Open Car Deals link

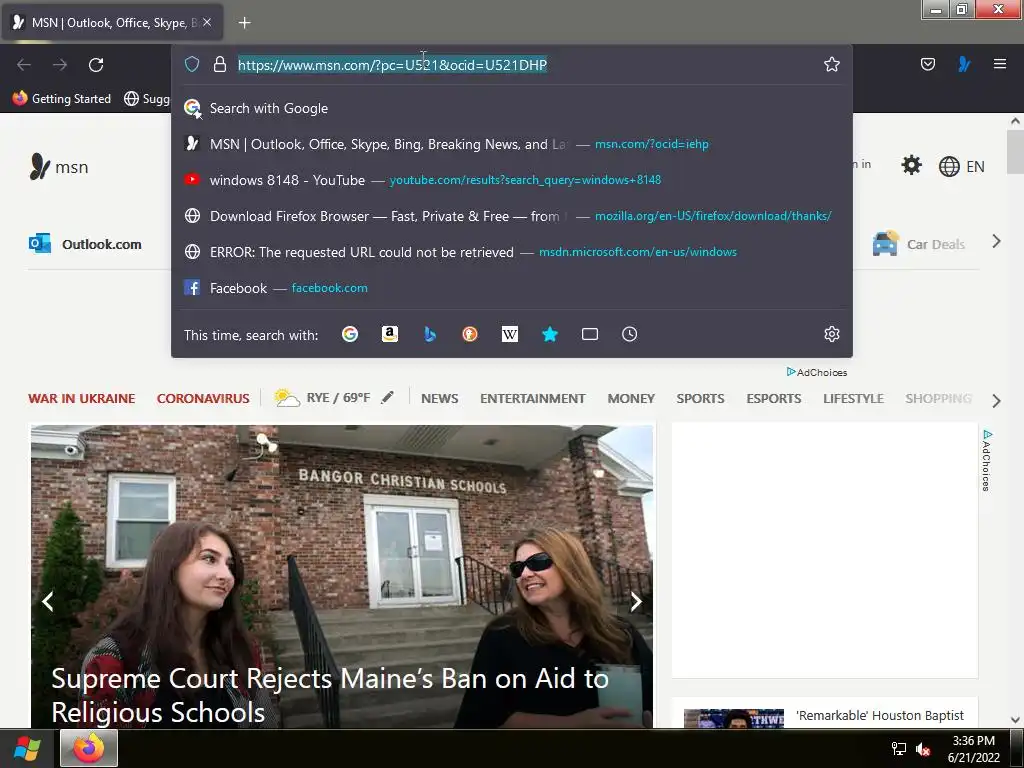pos(918,244)
